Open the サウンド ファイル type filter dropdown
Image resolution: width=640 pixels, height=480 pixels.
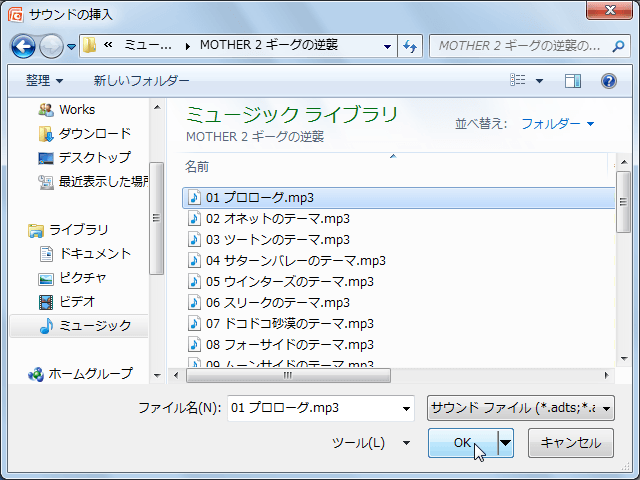point(520,408)
